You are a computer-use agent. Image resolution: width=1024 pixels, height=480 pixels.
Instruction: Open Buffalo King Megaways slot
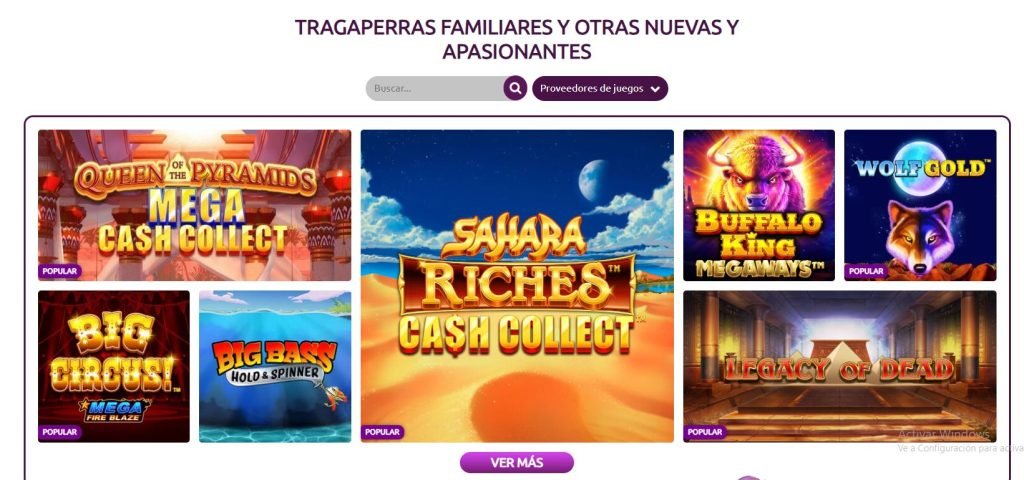[759, 205]
